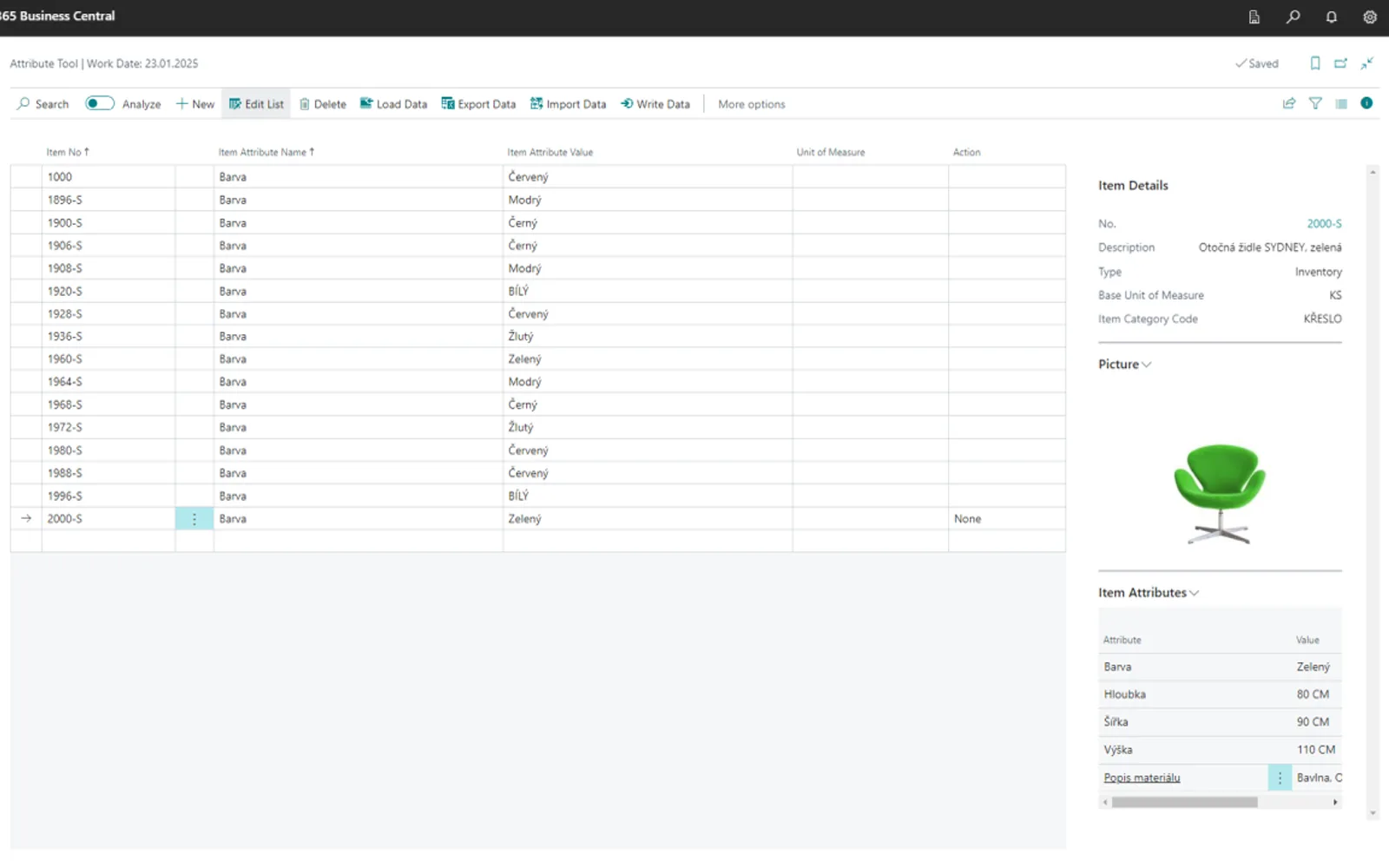Open item link 2000-S
Viewport: 1389px width, 868px height.
(1324, 224)
